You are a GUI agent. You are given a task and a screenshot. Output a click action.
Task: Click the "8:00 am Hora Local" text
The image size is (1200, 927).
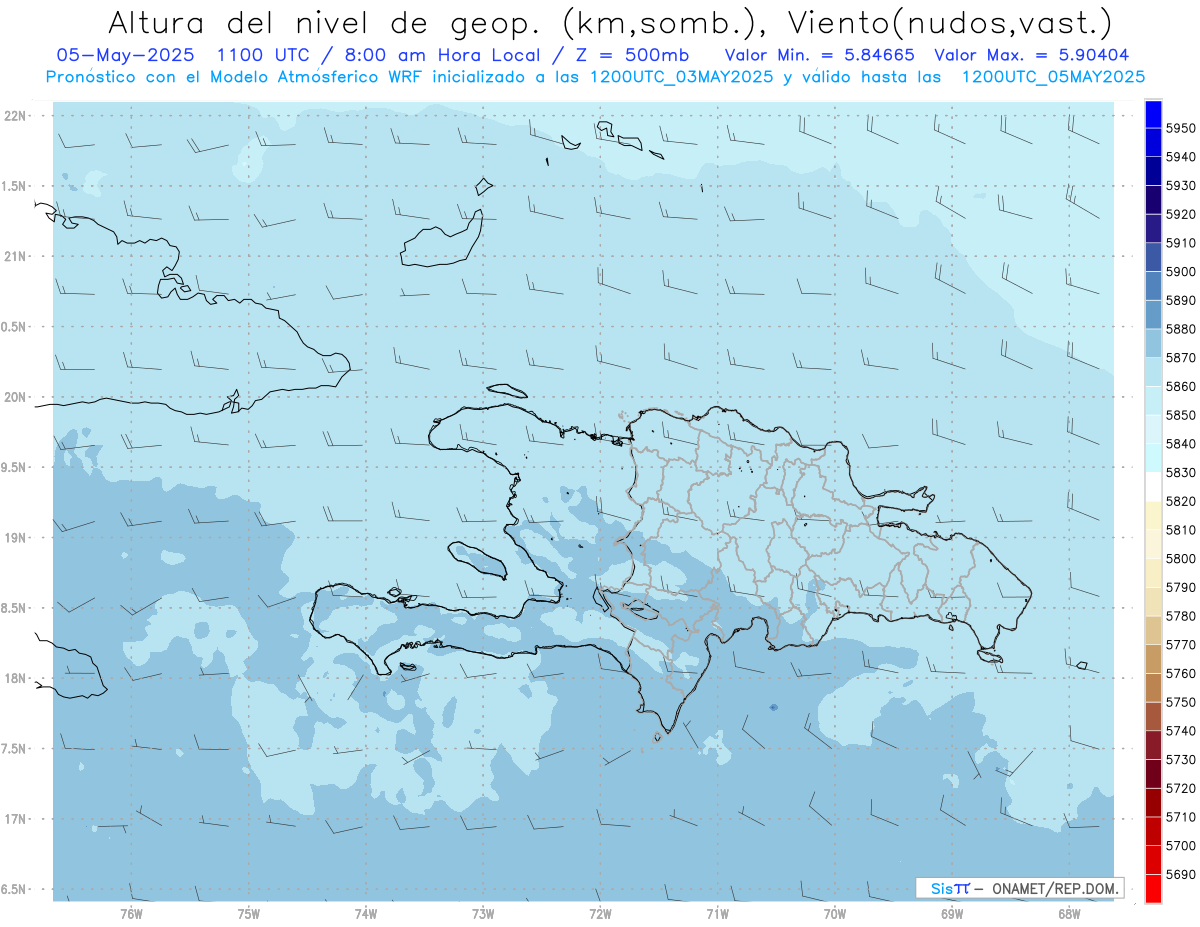click(x=441, y=55)
